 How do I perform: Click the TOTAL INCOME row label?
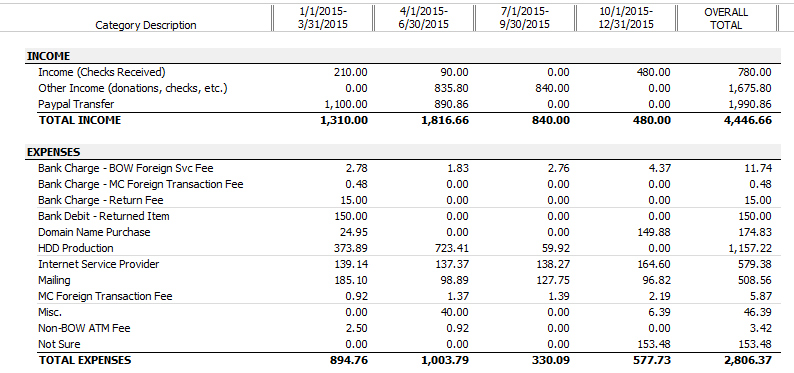(x=80, y=120)
